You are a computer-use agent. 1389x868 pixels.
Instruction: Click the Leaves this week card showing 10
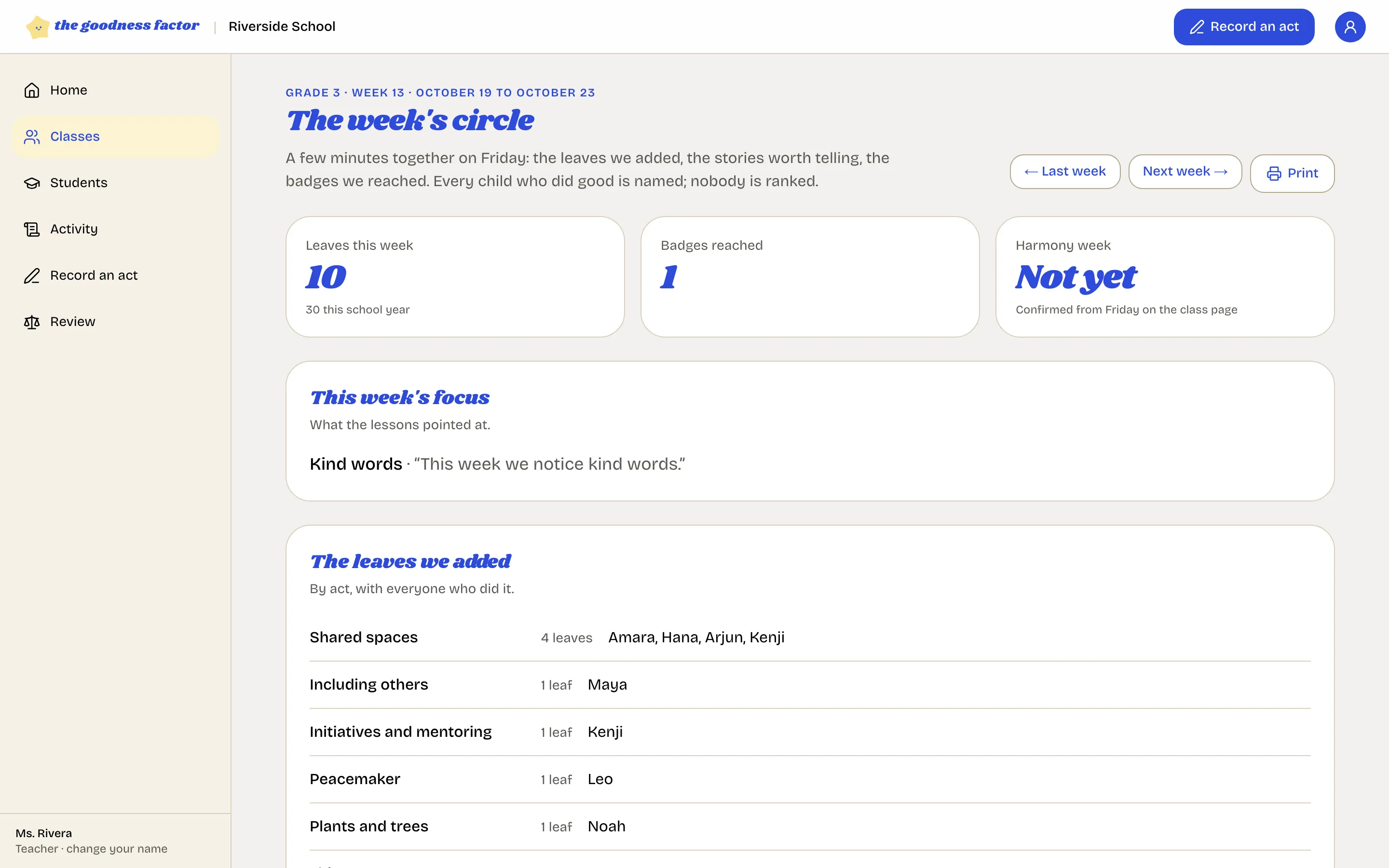tap(455, 277)
